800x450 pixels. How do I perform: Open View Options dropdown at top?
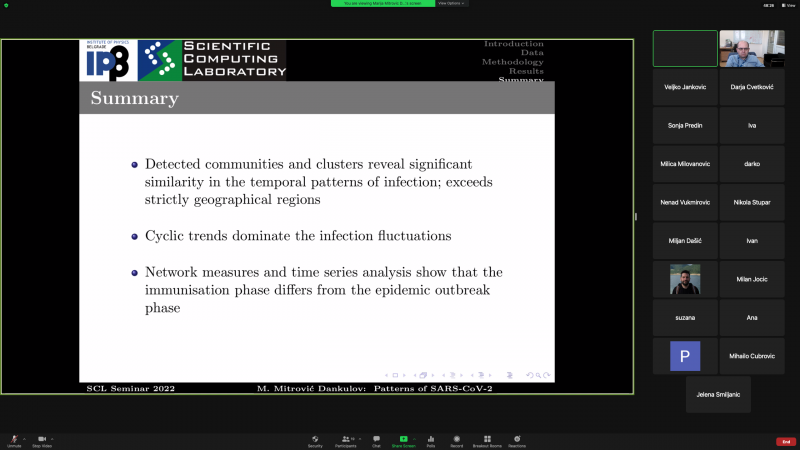(x=451, y=3)
